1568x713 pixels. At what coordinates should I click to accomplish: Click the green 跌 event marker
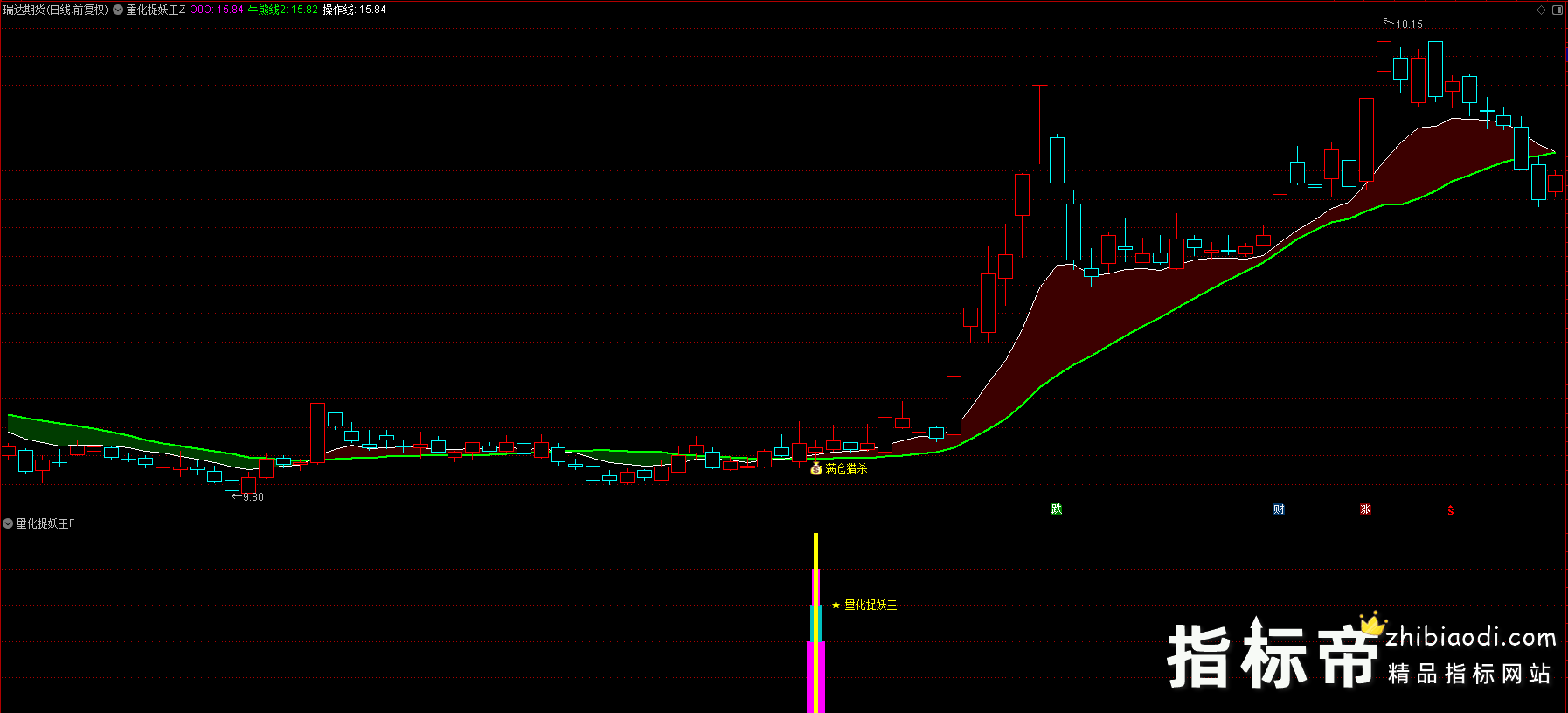pyautogui.click(x=1056, y=509)
